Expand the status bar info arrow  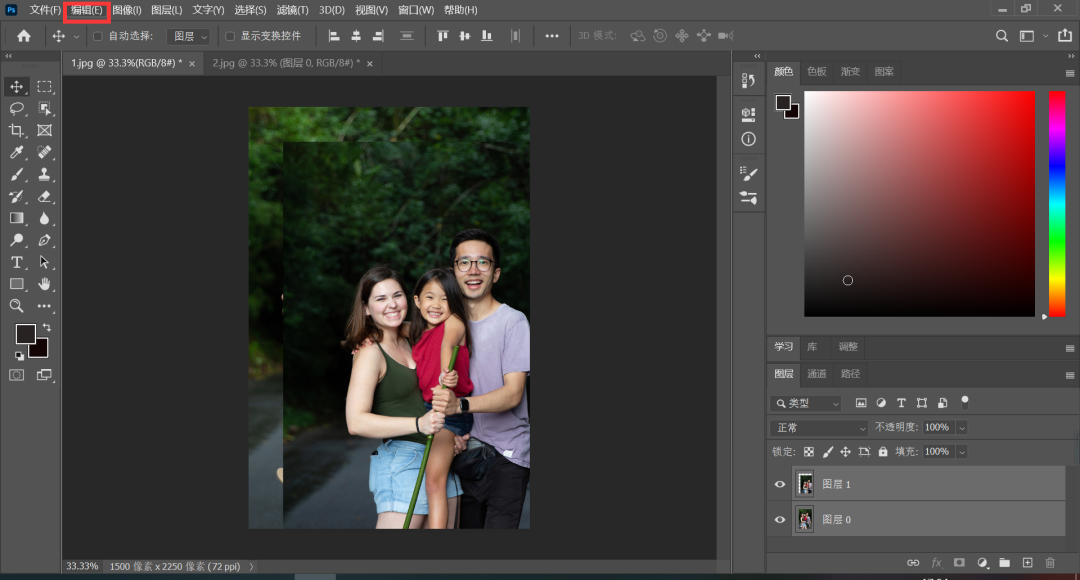pos(251,566)
